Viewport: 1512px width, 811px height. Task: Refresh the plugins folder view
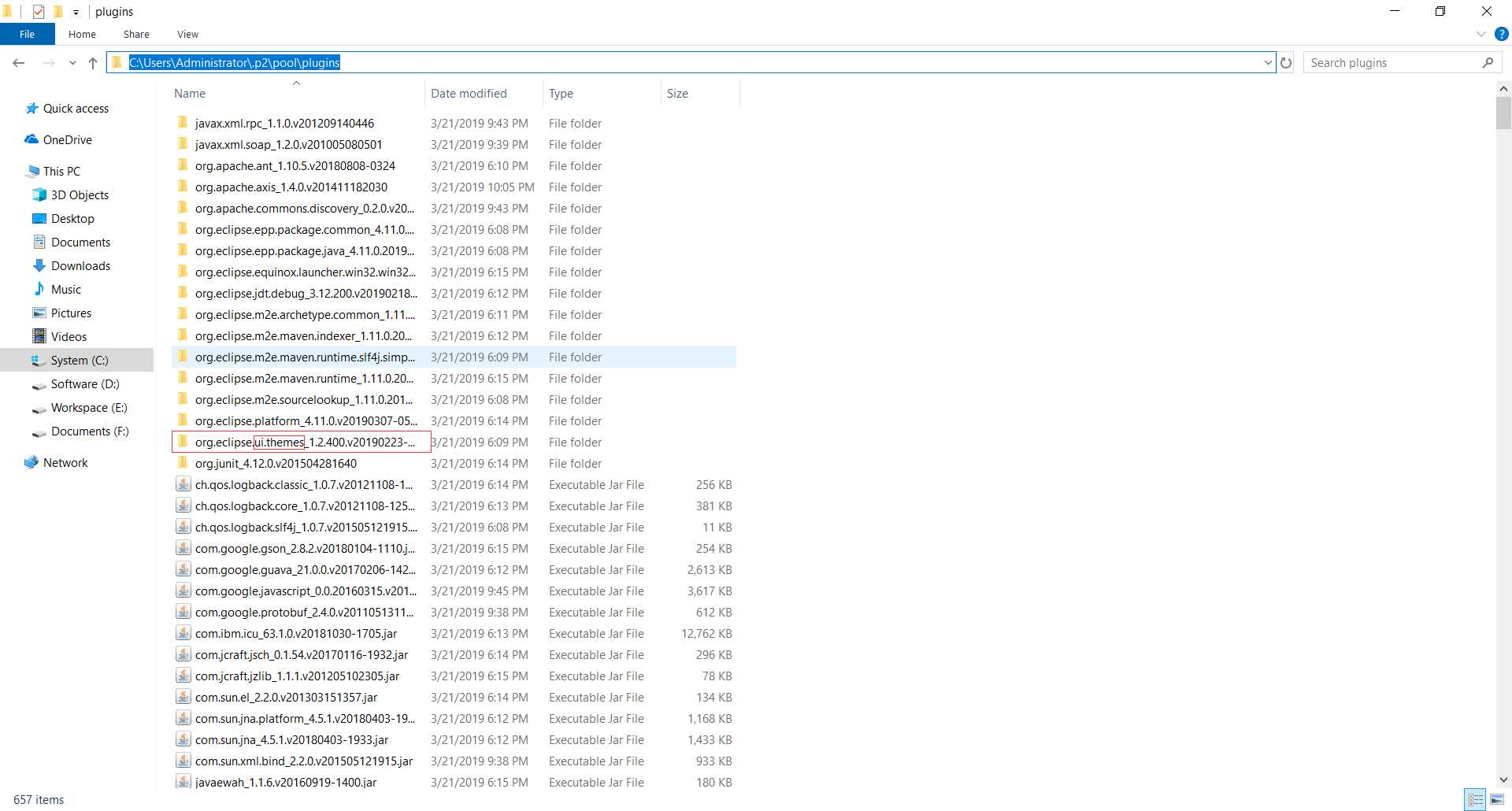1286,63
